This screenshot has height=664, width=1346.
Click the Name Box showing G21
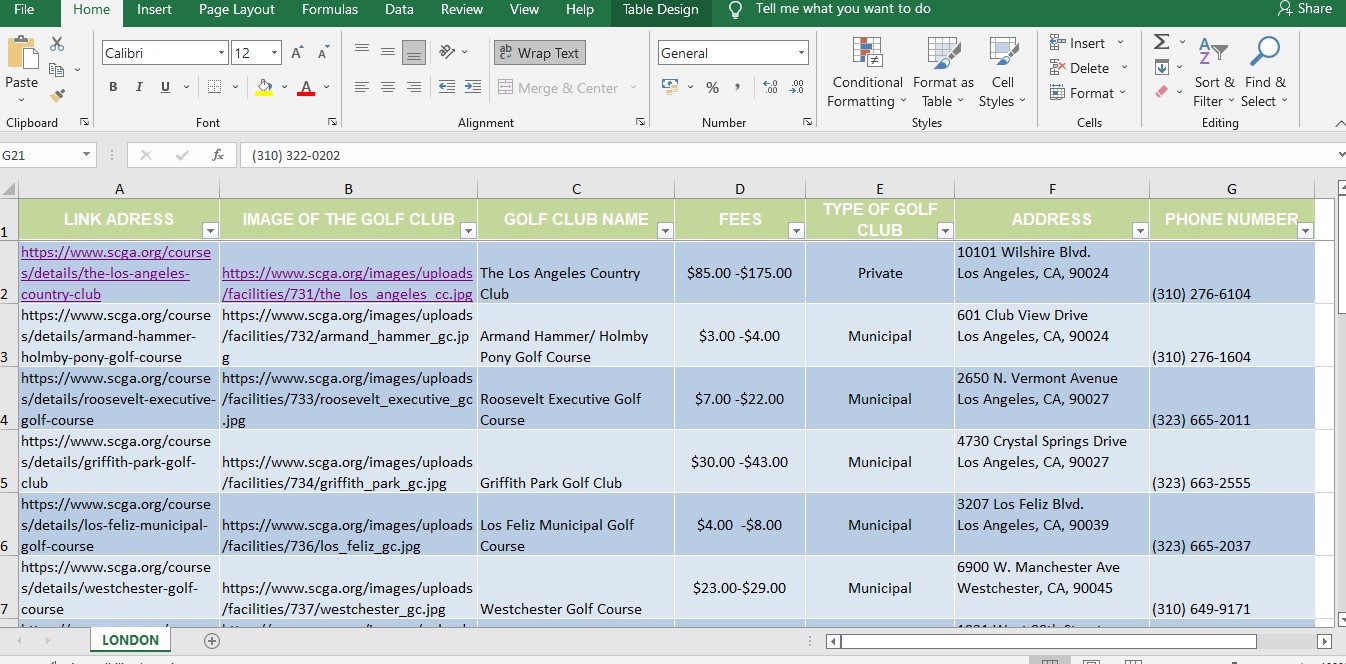click(40, 155)
